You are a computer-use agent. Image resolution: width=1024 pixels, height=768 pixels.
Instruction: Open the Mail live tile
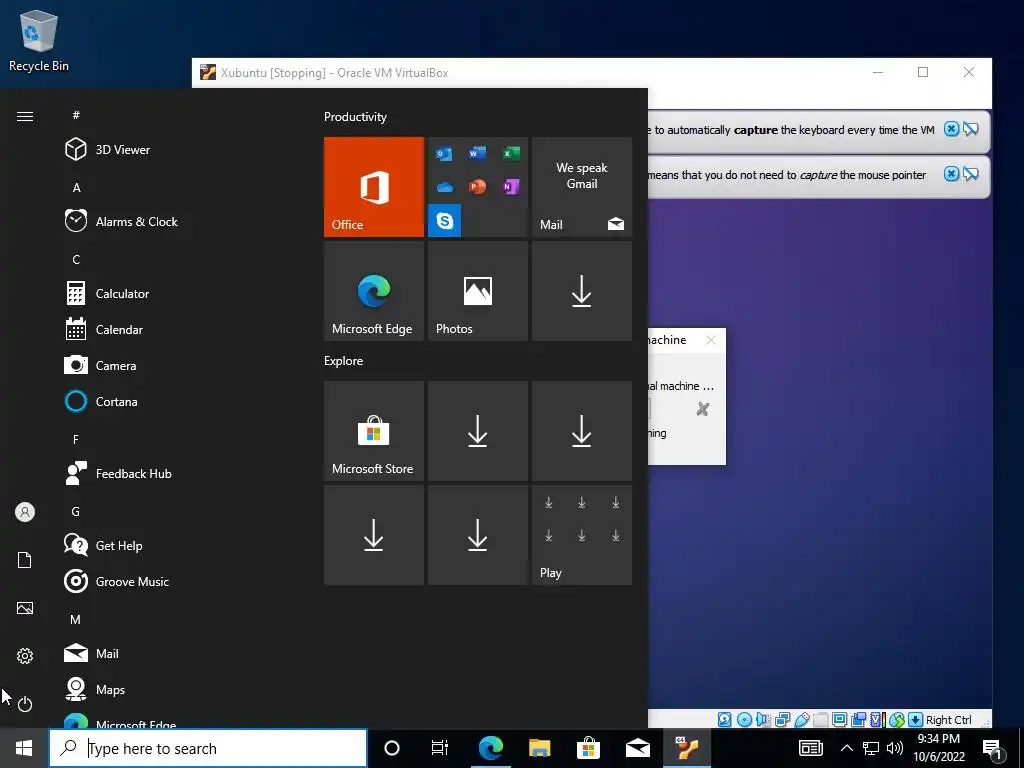tap(582, 187)
